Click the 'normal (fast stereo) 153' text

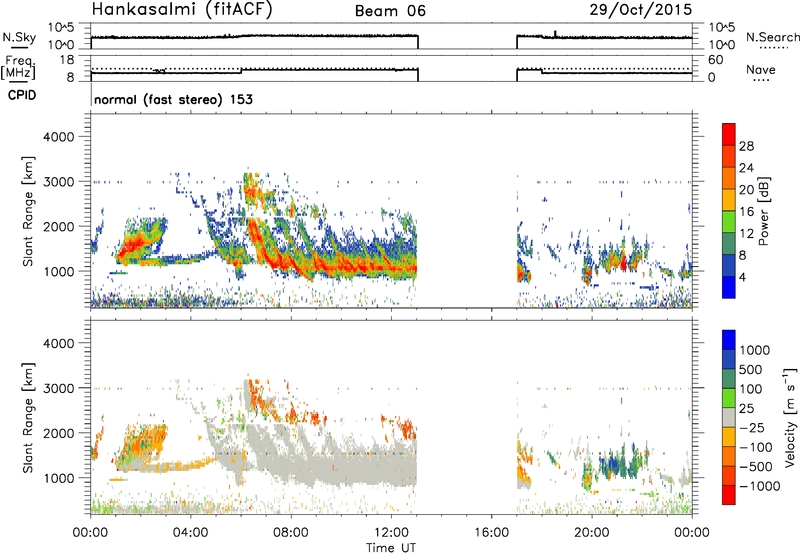(173, 99)
